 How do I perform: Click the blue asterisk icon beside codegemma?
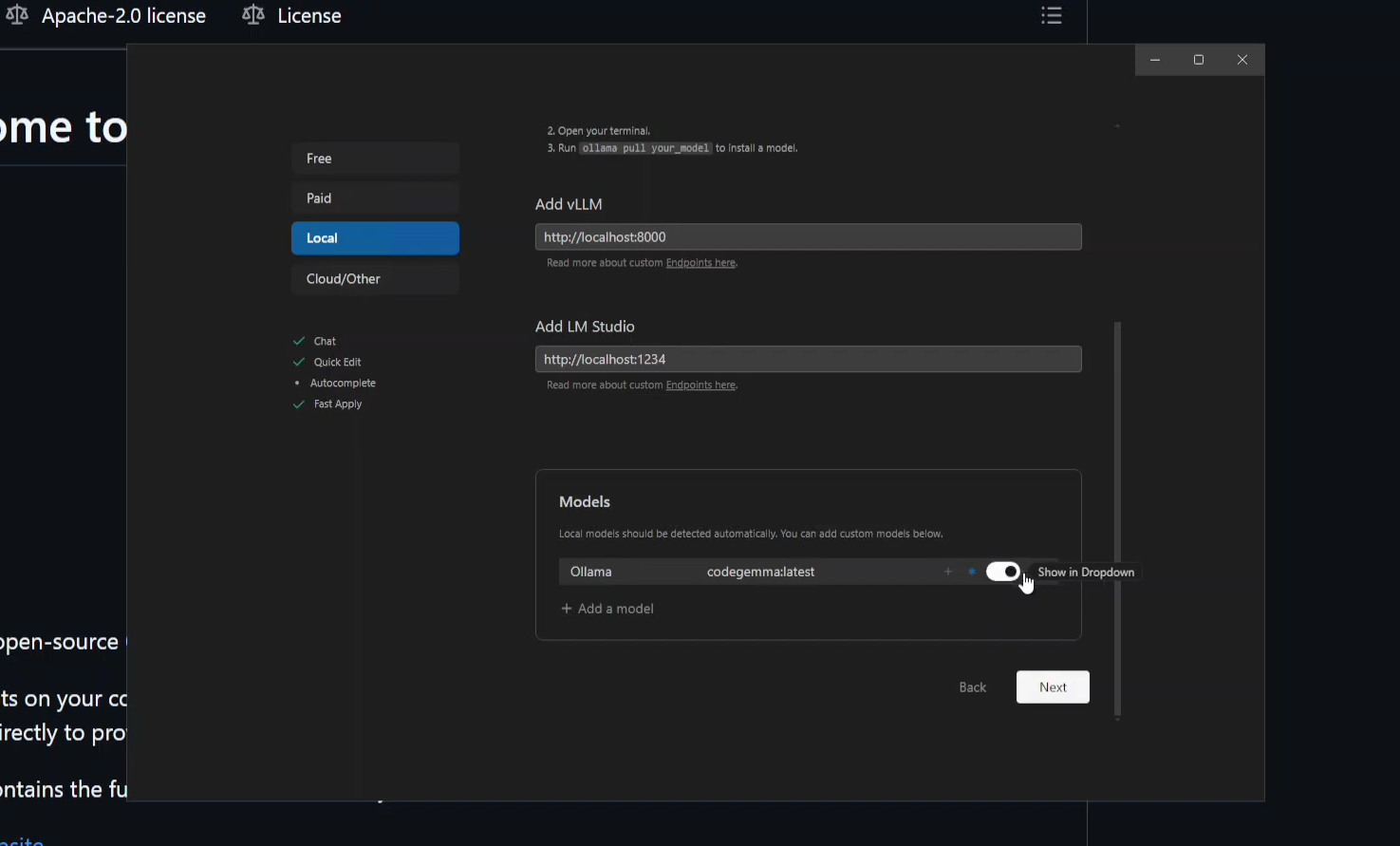(972, 572)
